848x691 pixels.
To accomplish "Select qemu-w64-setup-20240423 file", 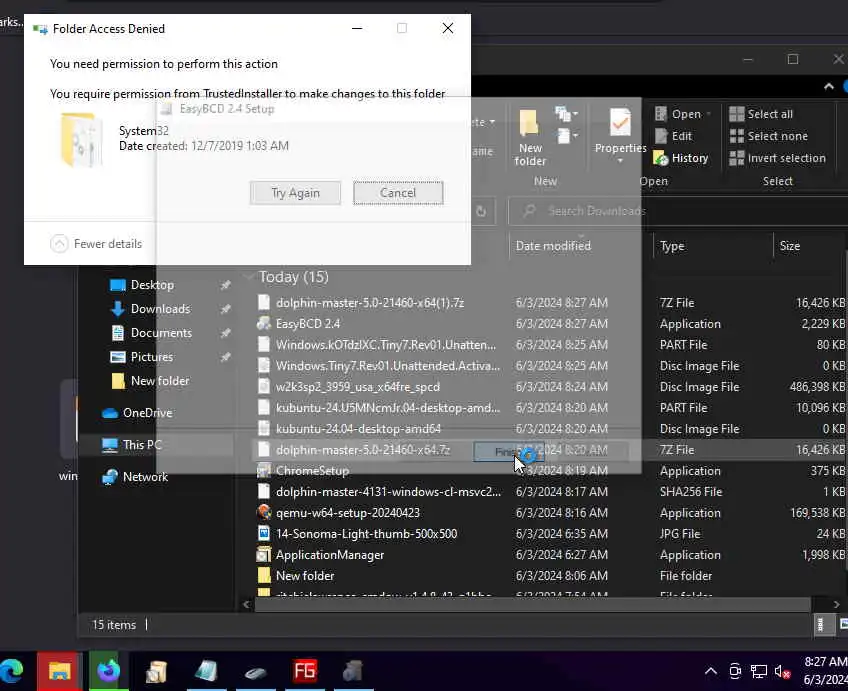I will pos(348,513).
